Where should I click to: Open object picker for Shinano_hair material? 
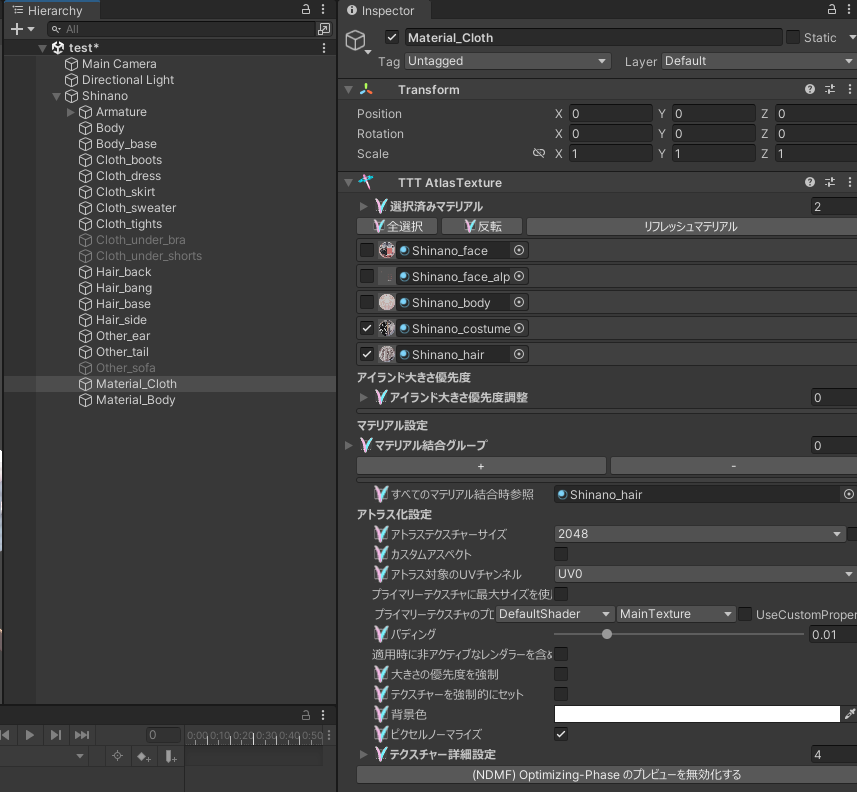(519, 354)
